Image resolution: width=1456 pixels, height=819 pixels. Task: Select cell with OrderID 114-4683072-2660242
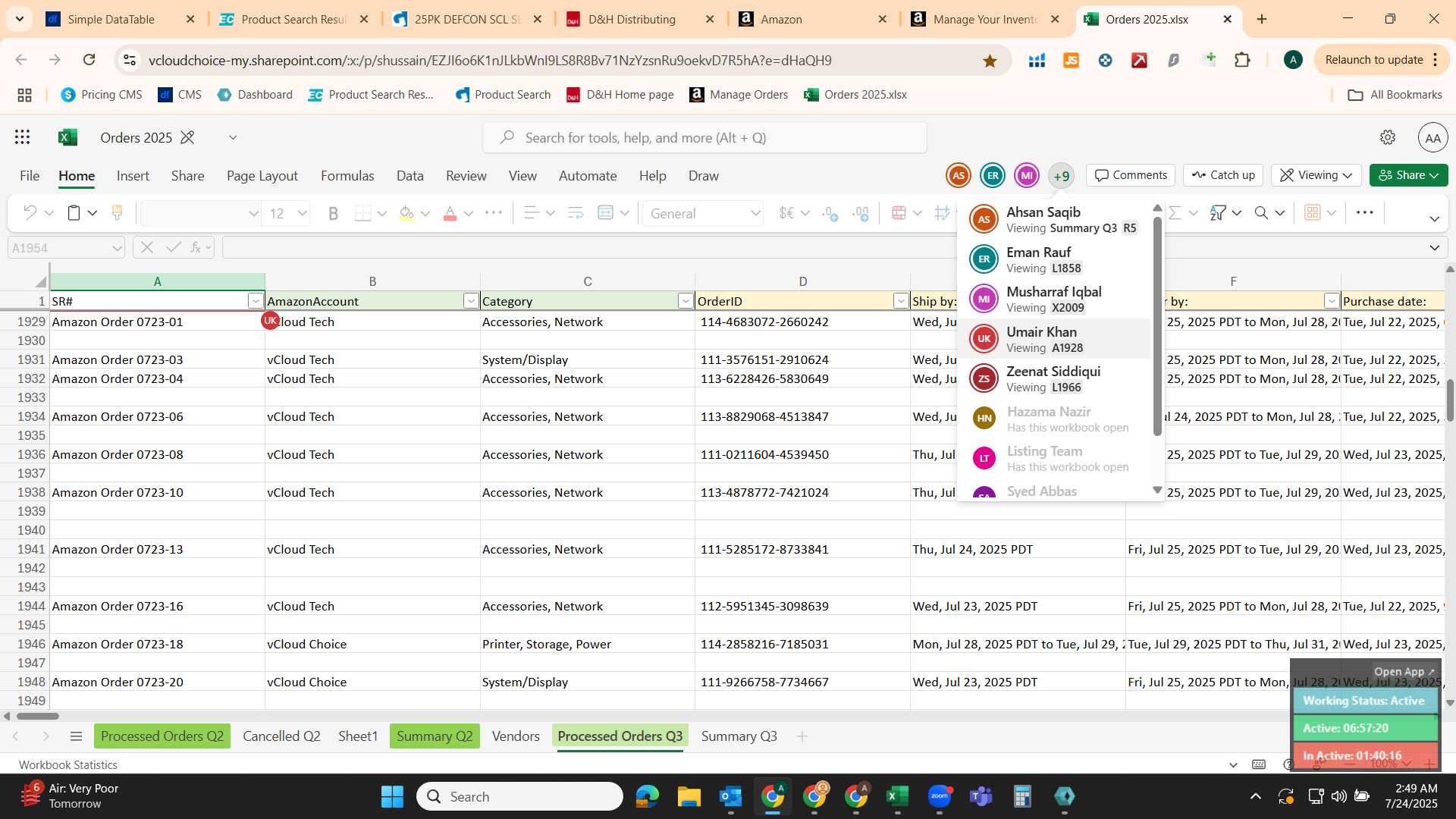[x=802, y=322]
